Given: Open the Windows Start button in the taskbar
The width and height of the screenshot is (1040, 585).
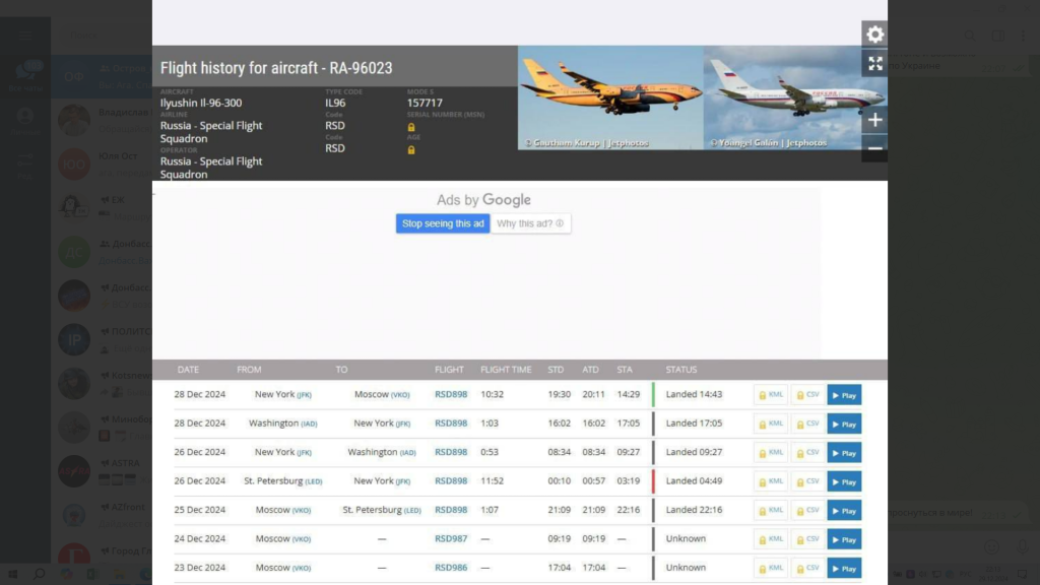Looking at the screenshot, I should tap(12, 574).
